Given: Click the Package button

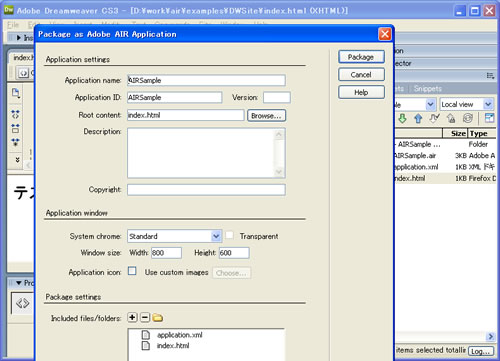Looking at the screenshot, I should [x=361, y=57].
